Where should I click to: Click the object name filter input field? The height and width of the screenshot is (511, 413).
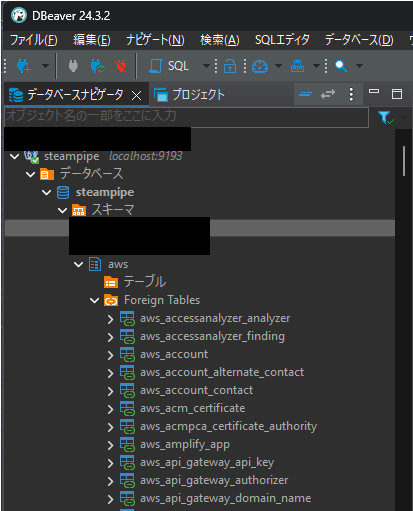(x=186, y=117)
